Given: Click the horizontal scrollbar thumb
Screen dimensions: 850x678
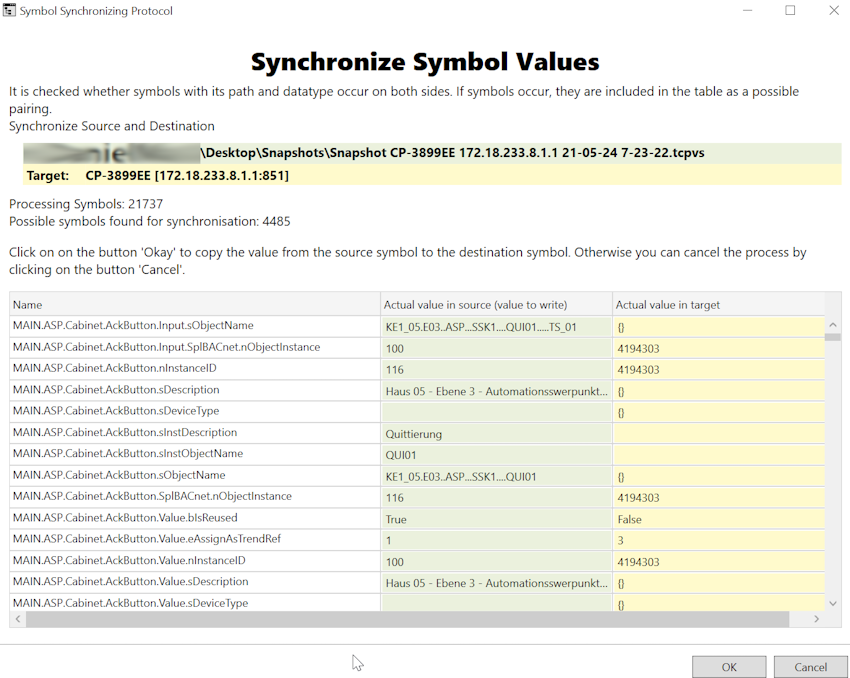Looking at the screenshot, I should (x=407, y=619).
